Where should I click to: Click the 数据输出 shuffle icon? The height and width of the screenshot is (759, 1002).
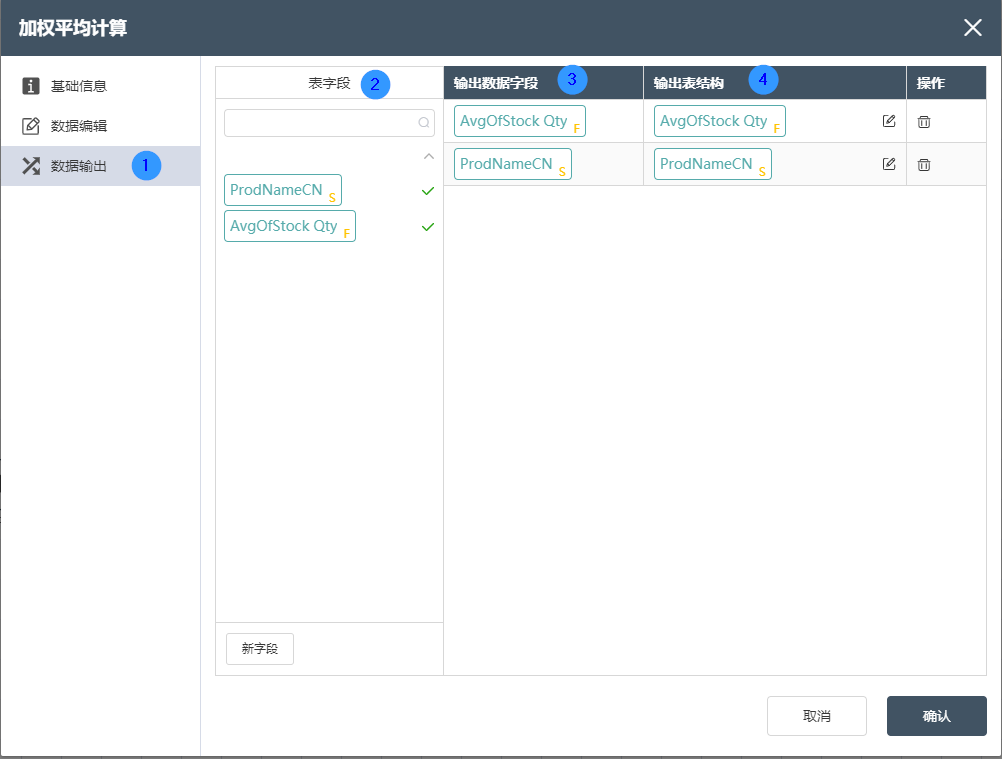(31, 166)
